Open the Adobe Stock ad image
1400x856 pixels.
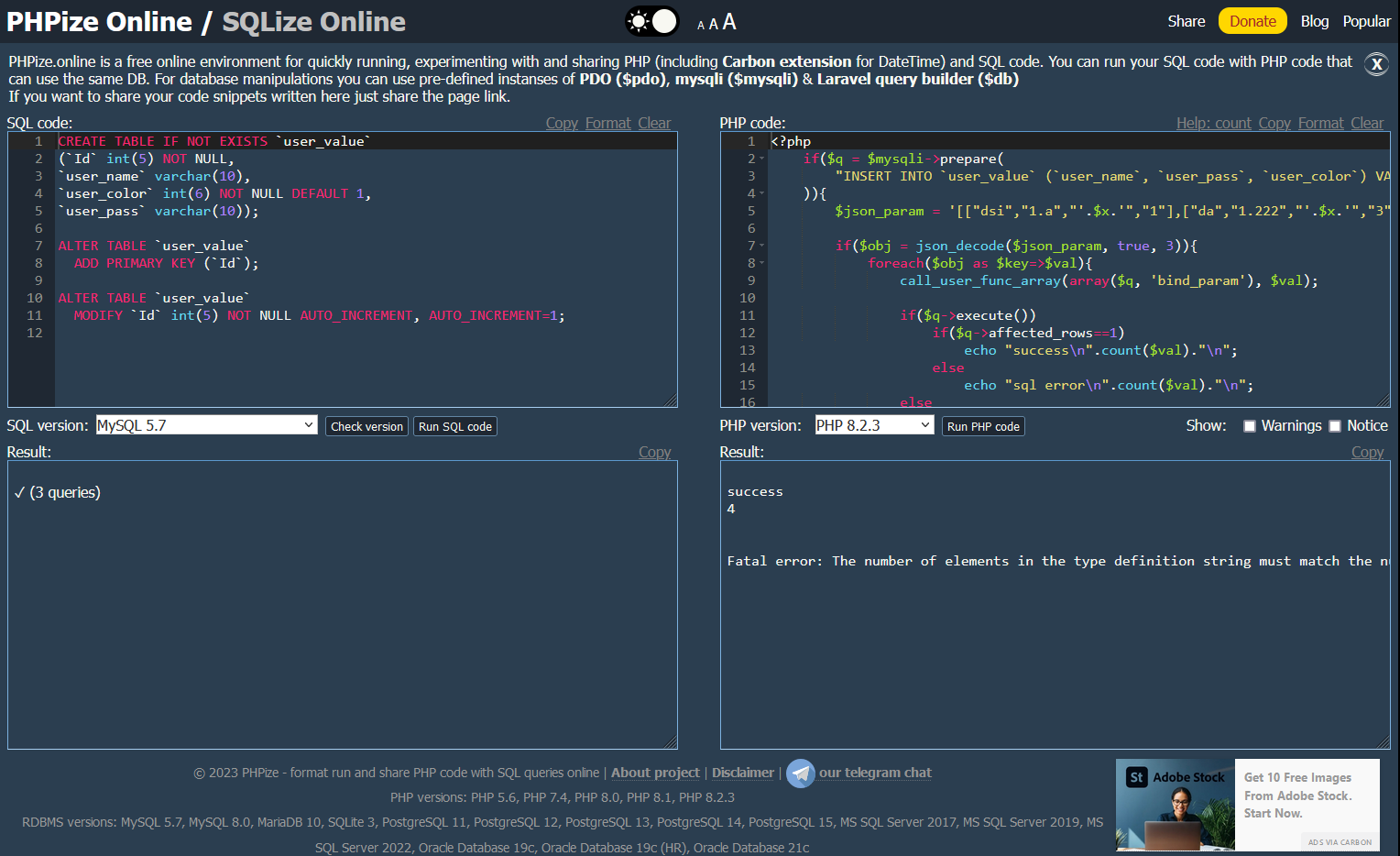click(1176, 805)
